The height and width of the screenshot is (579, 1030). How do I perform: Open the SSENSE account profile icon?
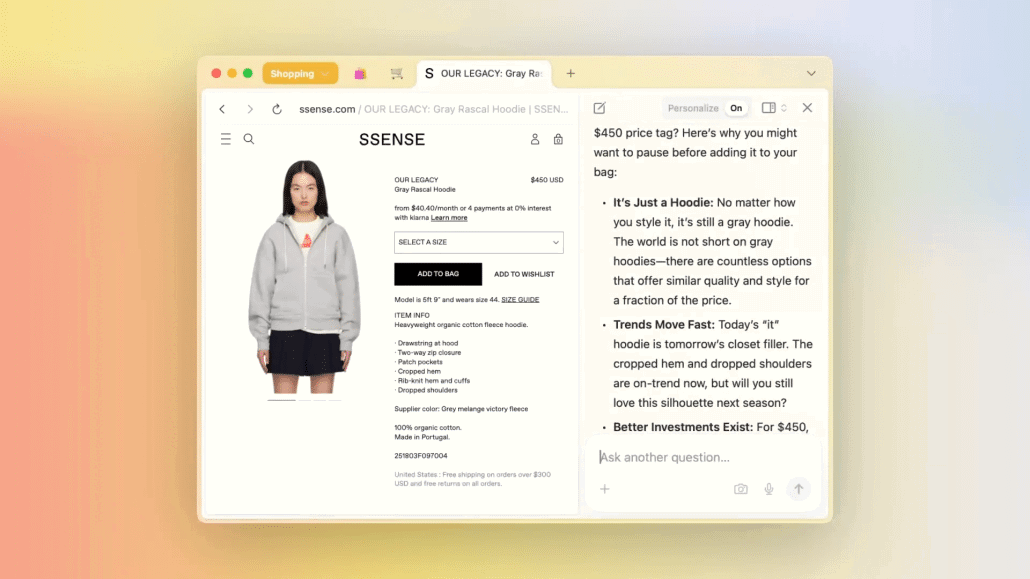point(535,139)
